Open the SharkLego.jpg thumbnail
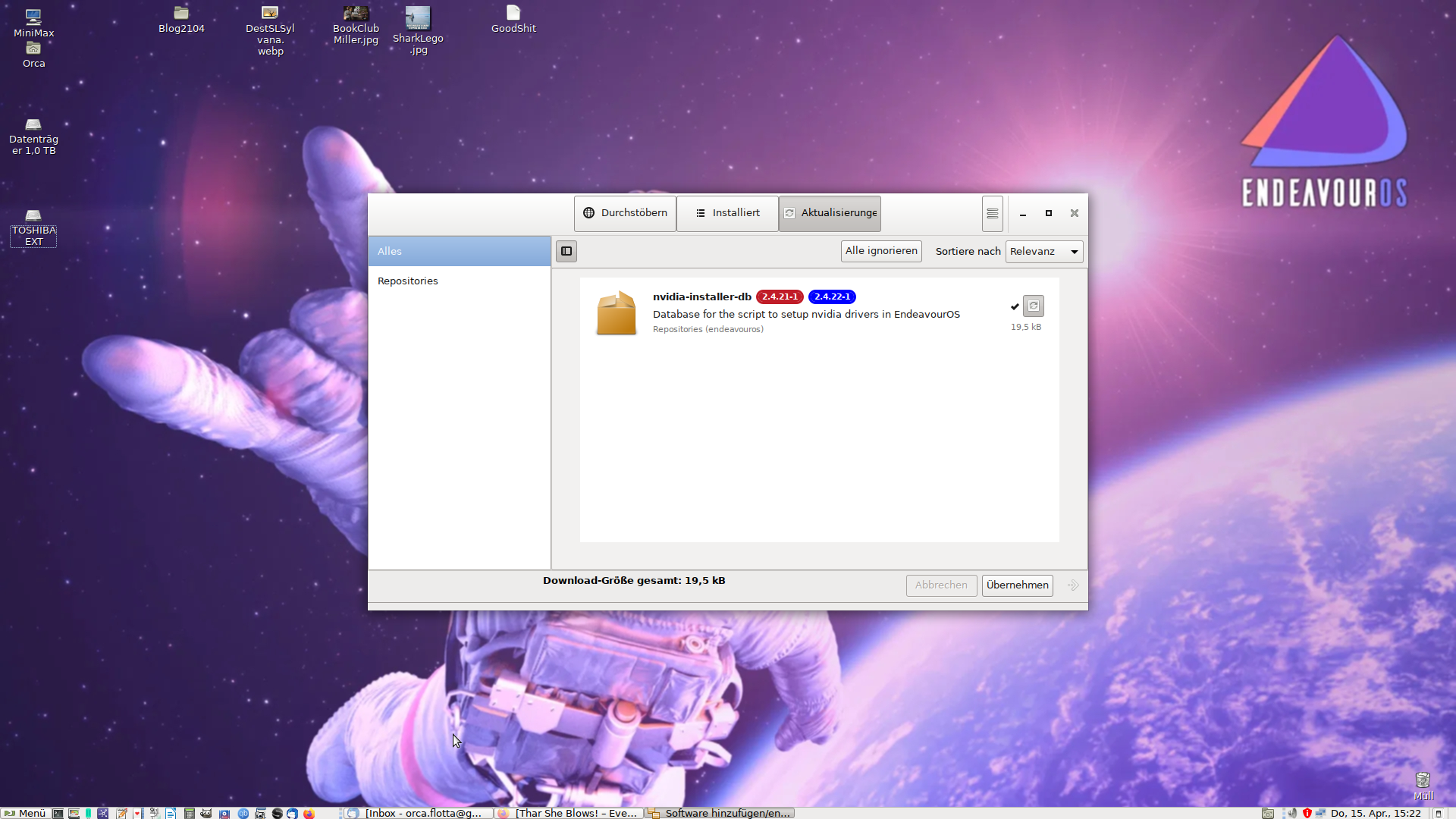Screen dimensions: 1456x819 coord(418,31)
